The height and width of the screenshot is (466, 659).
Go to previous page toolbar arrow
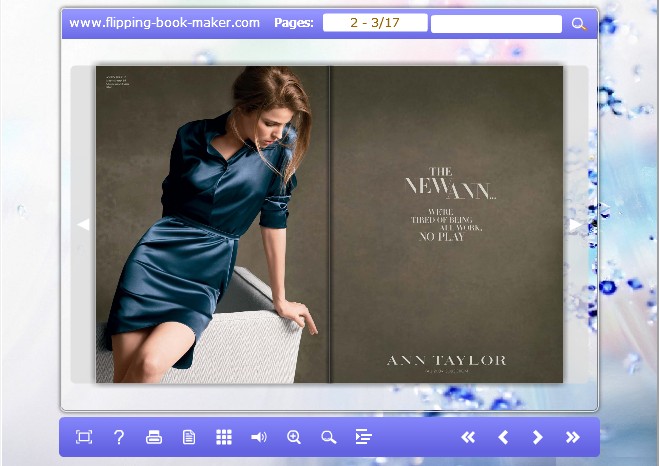tap(503, 437)
